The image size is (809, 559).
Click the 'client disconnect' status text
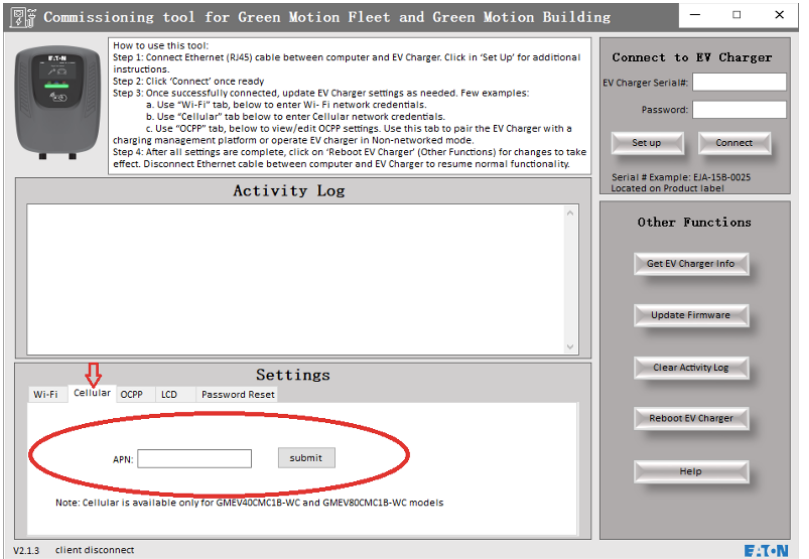(x=95, y=550)
